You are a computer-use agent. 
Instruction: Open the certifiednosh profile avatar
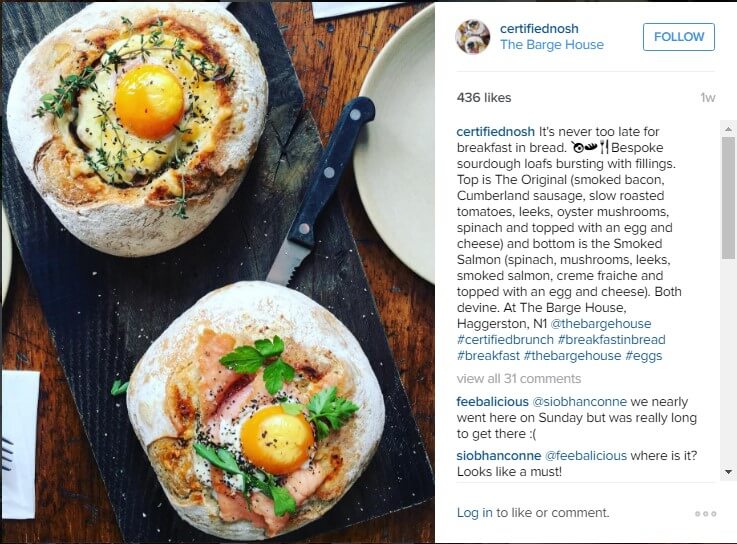click(x=473, y=37)
